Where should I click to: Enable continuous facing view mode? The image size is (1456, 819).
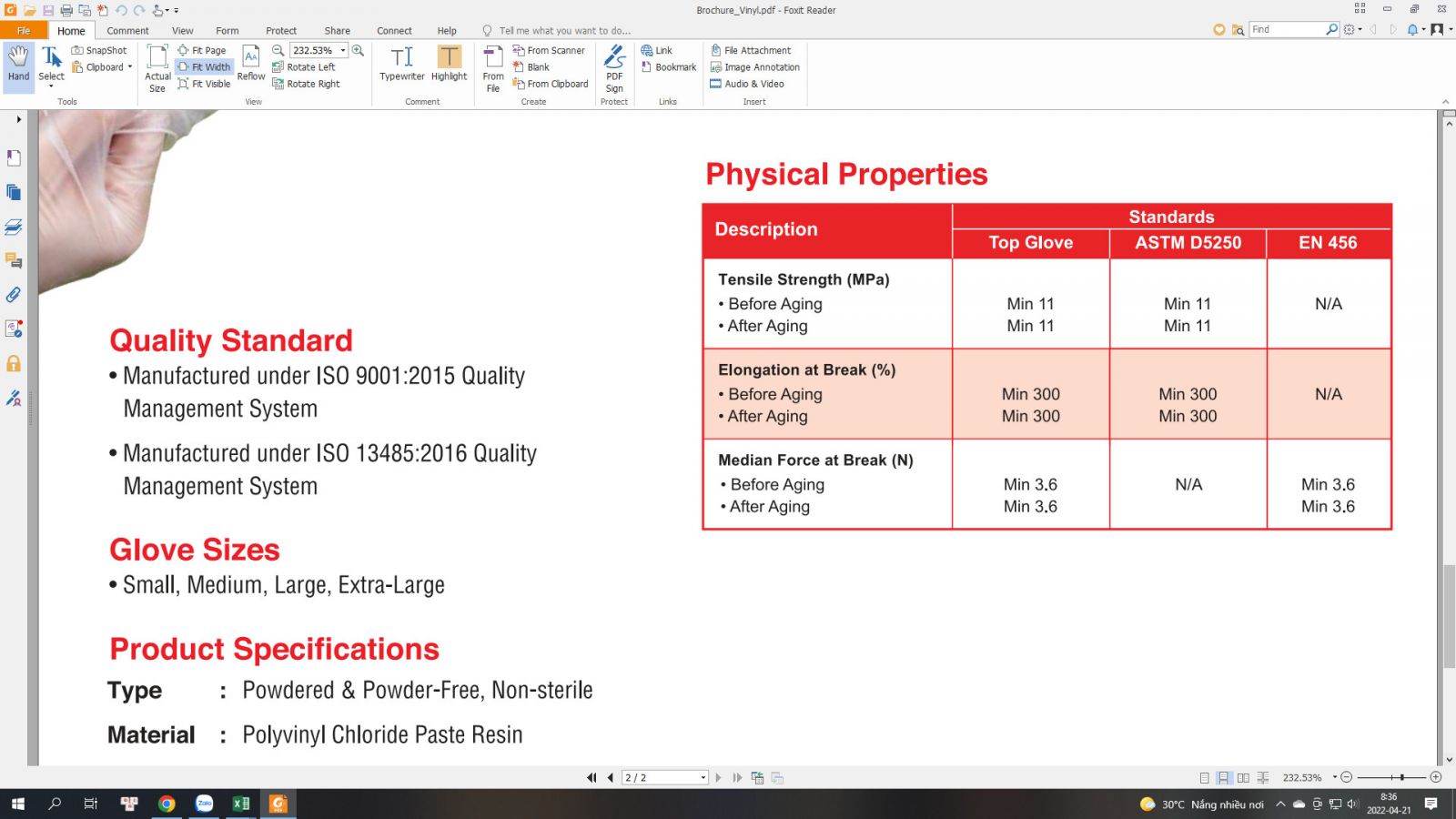coord(1263,777)
